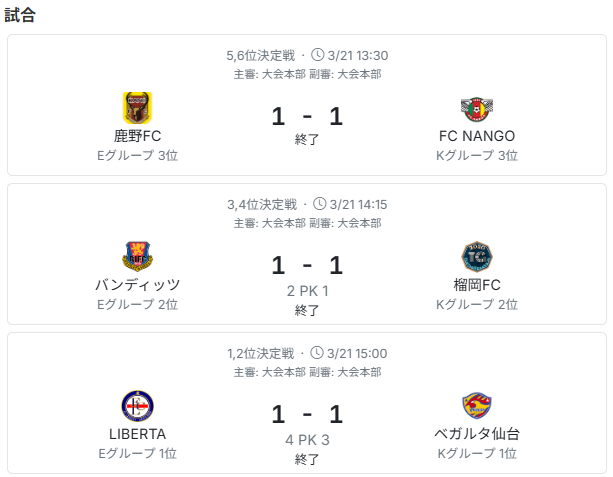
Task: Open the 3,4位決定戦 match score 1 - 1
Action: point(307,265)
